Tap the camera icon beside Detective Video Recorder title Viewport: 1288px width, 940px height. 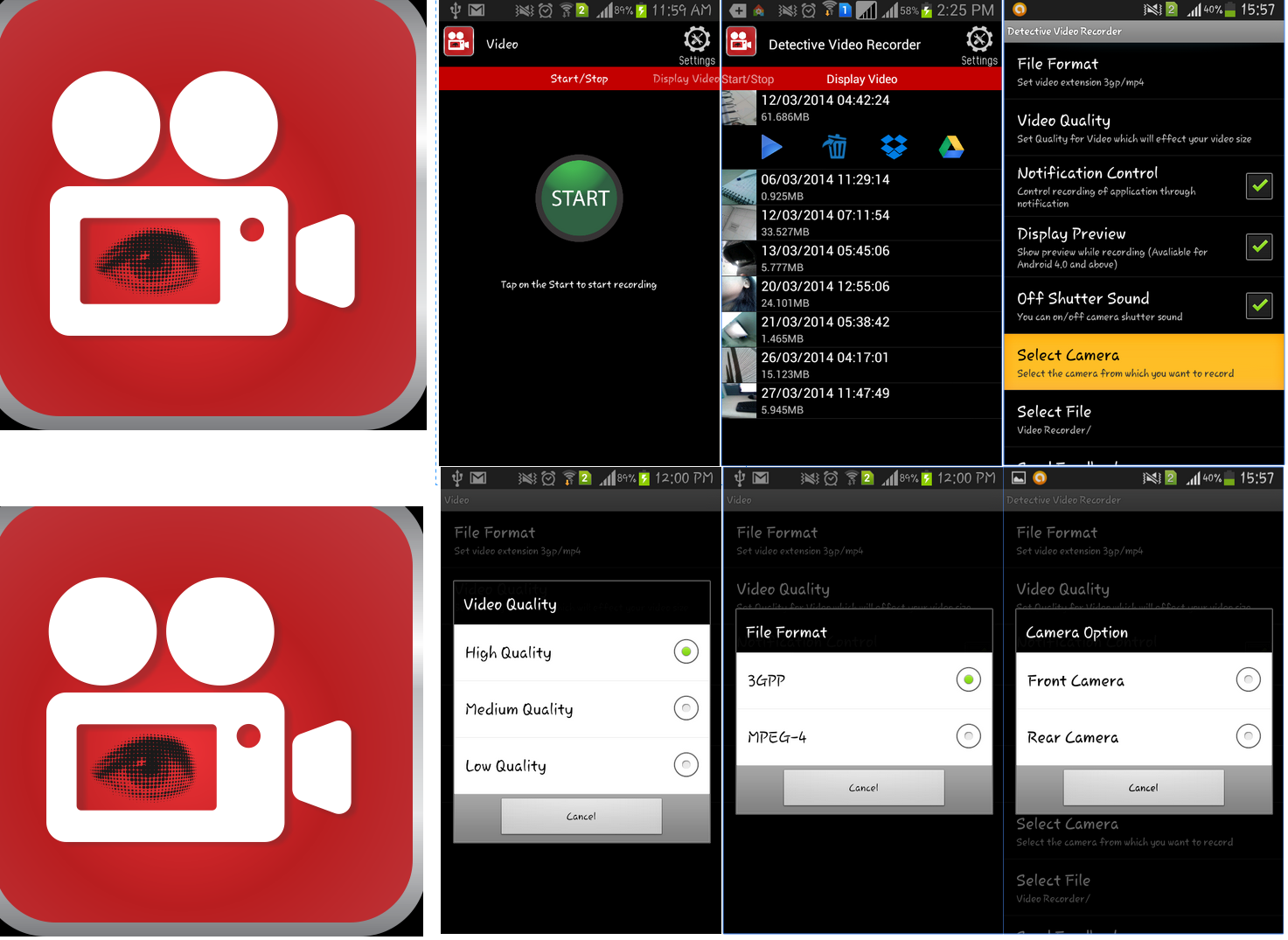click(741, 42)
